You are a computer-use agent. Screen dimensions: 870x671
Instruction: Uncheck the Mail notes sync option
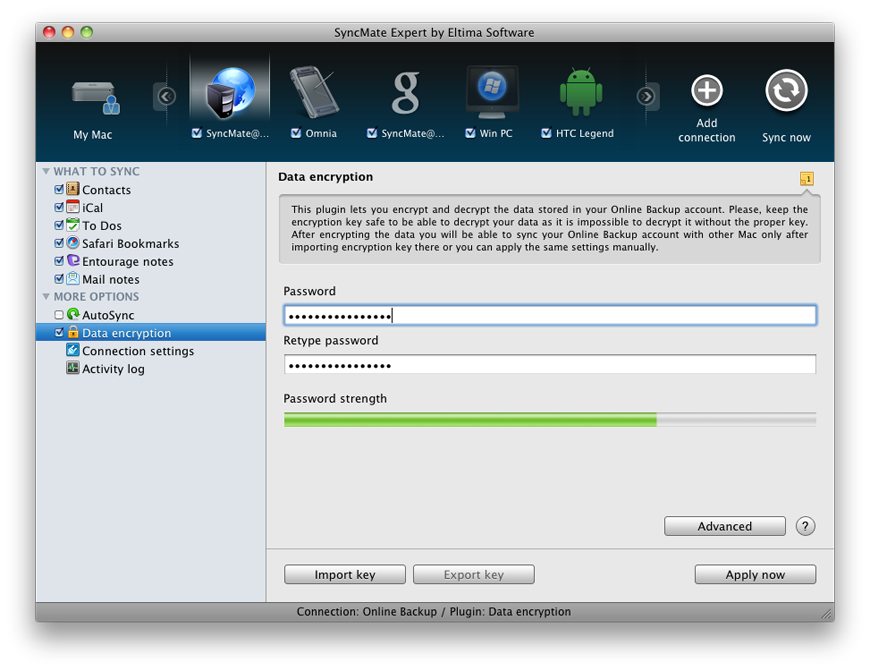click(x=59, y=279)
